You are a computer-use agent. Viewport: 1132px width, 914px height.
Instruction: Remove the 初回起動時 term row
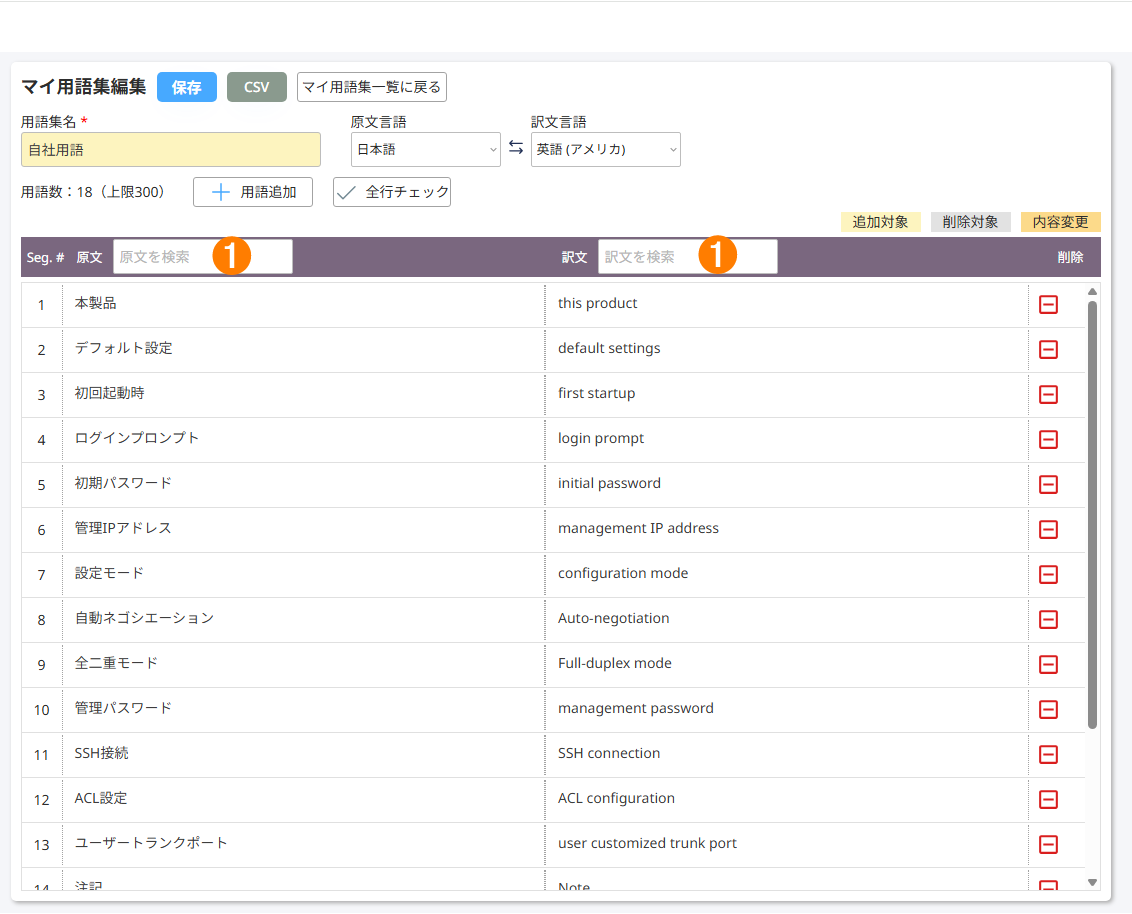point(1048,394)
